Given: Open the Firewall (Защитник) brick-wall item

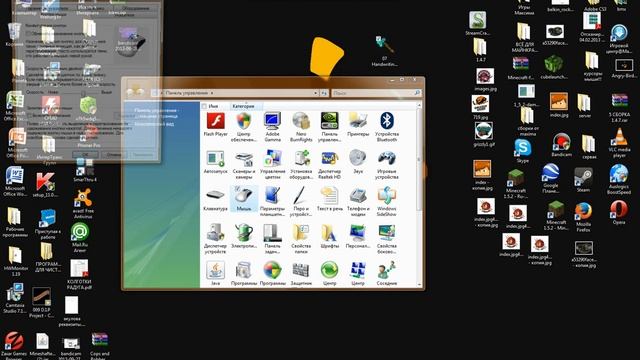Looking at the screenshot, I should 301,273.
